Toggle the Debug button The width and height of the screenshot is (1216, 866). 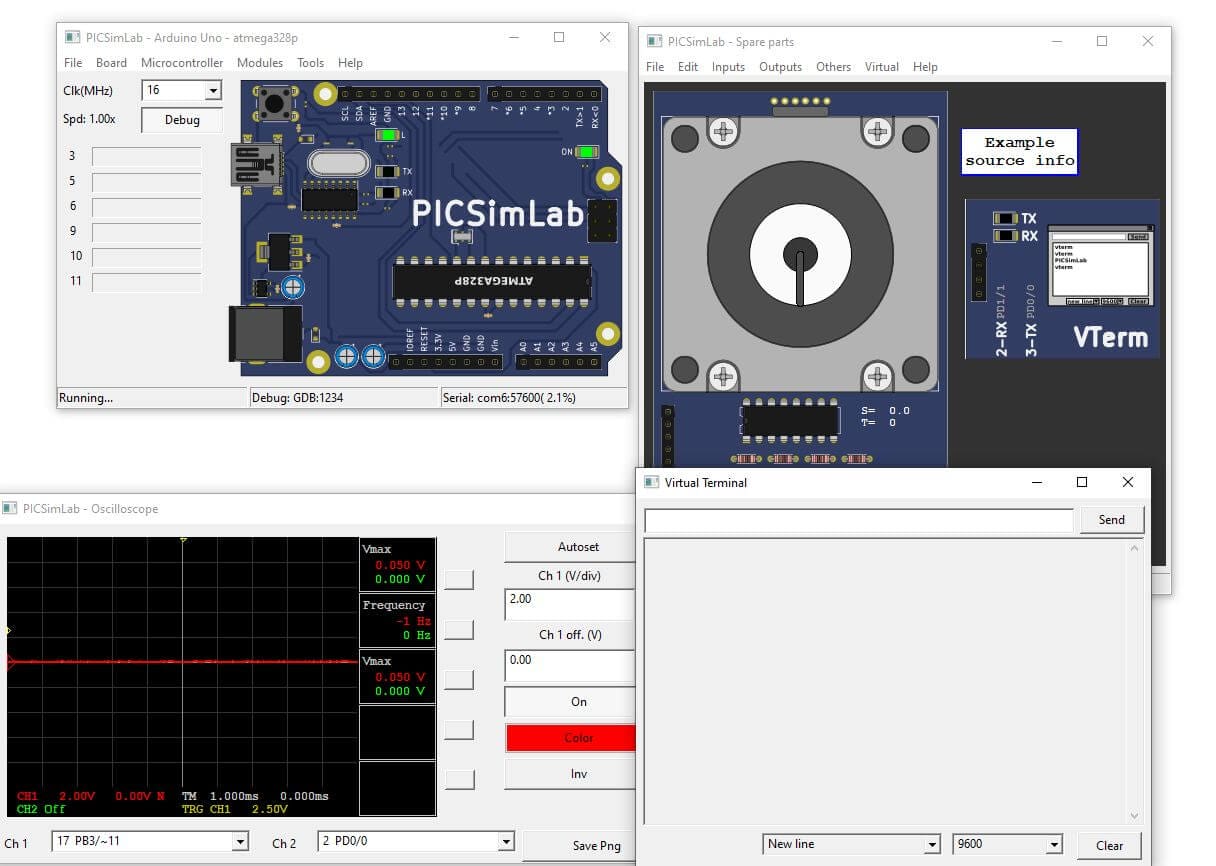[182, 120]
